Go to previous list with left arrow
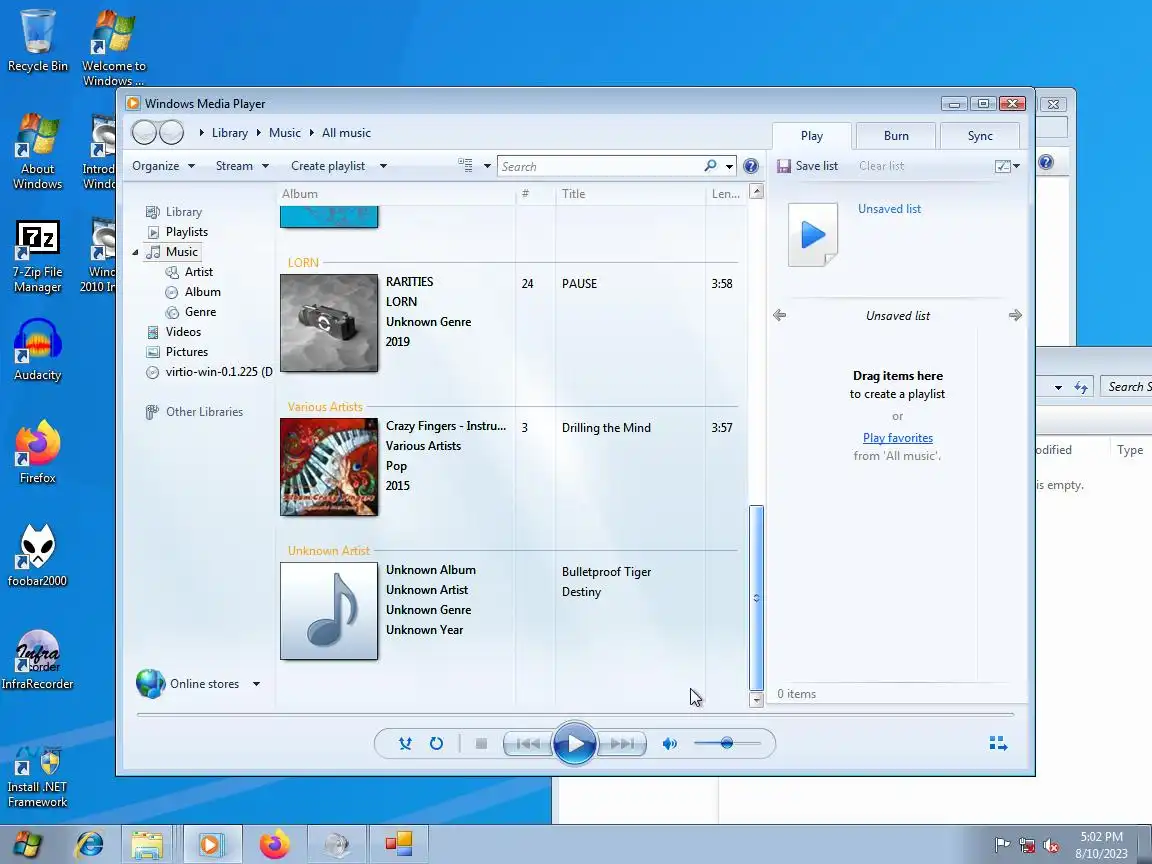The height and width of the screenshot is (864, 1152). pyautogui.click(x=780, y=315)
